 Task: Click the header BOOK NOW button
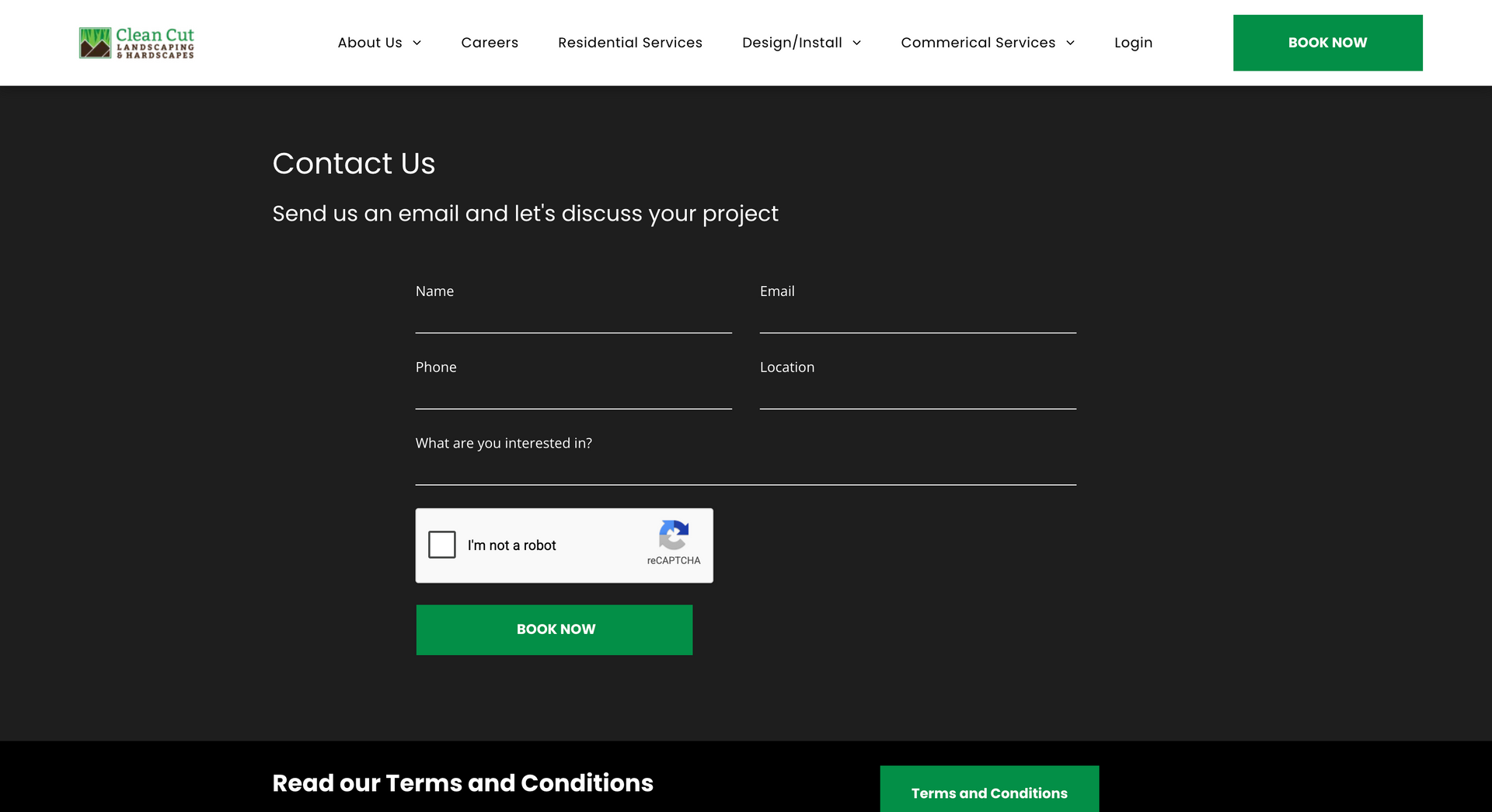pyautogui.click(x=1327, y=43)
